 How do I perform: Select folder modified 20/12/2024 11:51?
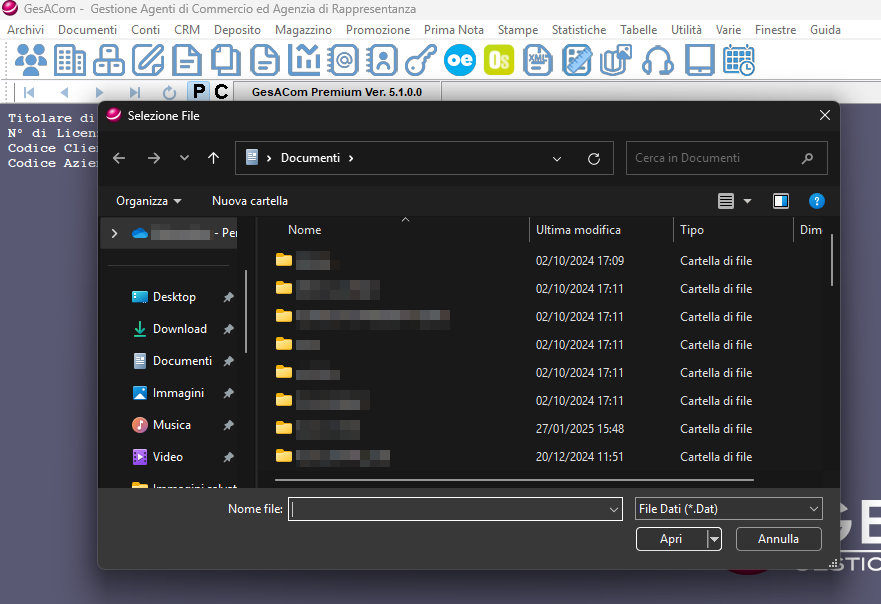(514, 457)
